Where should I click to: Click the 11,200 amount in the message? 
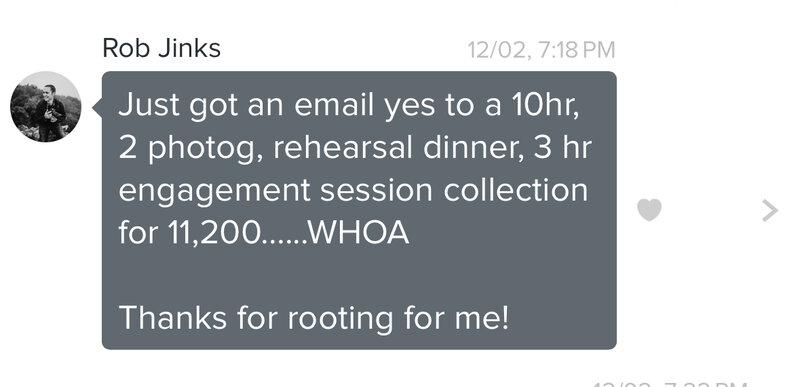pyautogui.click(x=213, y=234)
